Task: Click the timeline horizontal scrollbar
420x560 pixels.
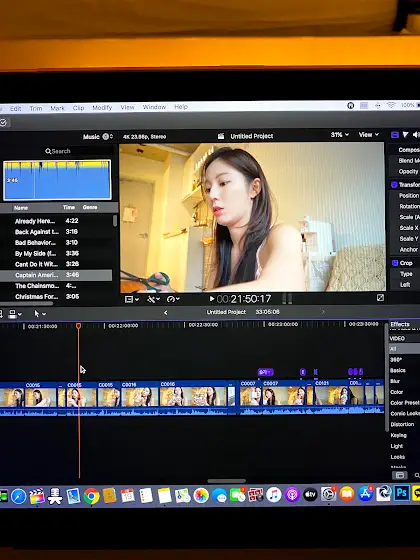Action: [x=226, y=481]
